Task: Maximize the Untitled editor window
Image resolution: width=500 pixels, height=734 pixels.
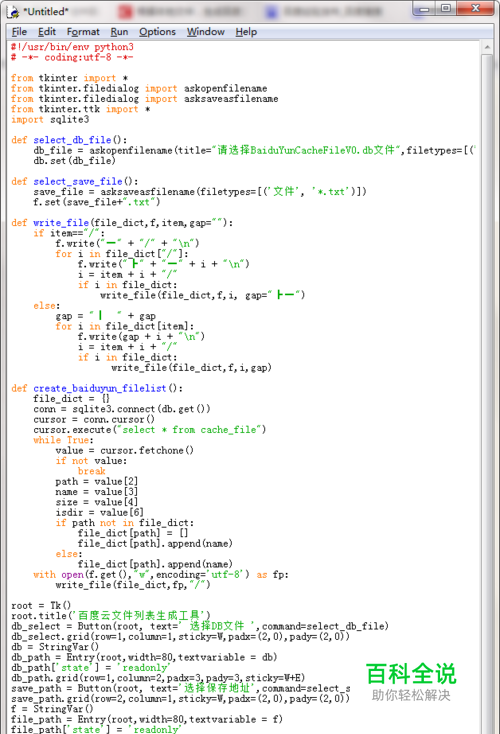Action: click(446, 8)
